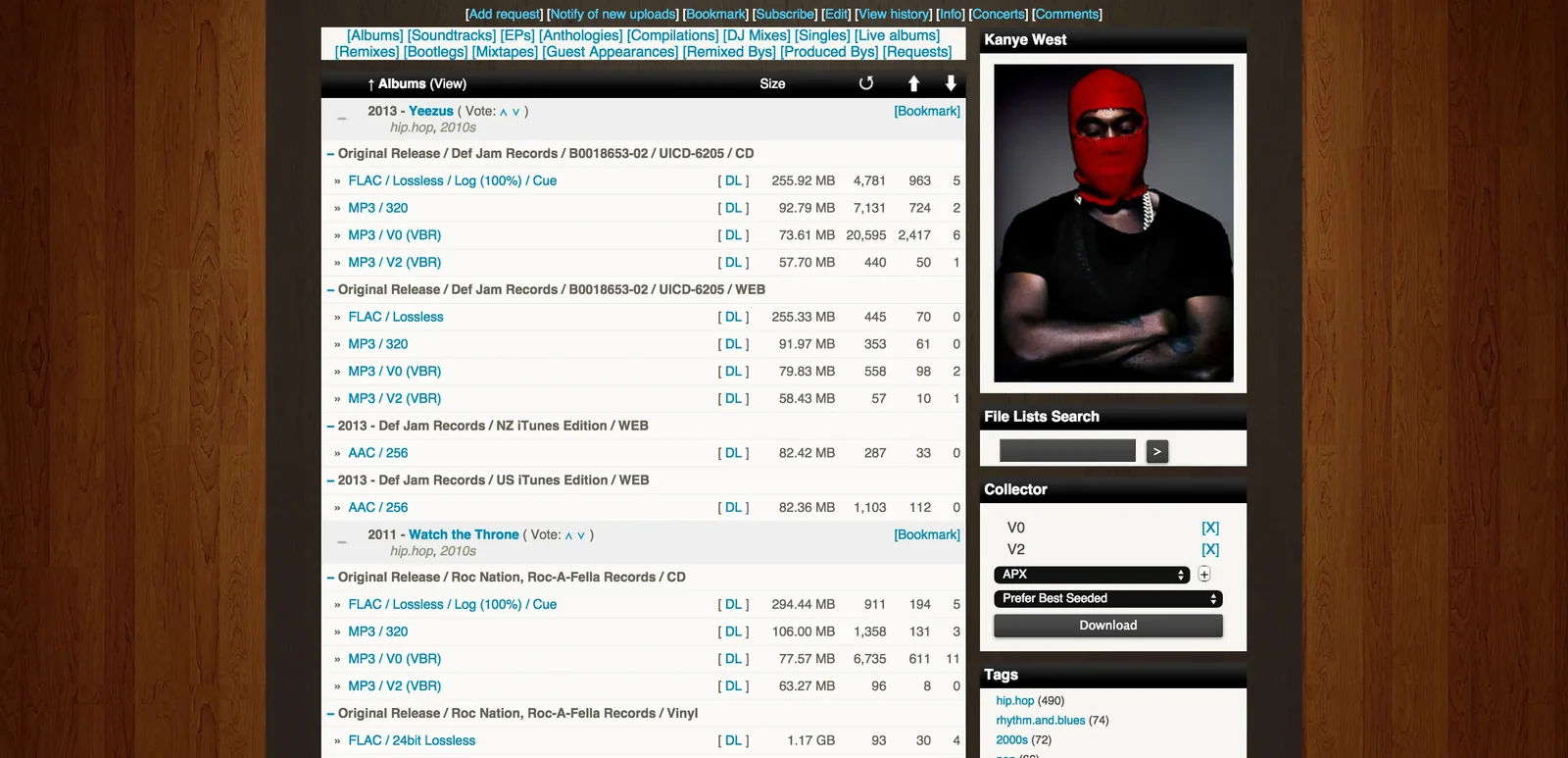Click the snatches (circular arrow) column icon
The height and width of the screenshot is (758, 1568).
coord(865,83)
